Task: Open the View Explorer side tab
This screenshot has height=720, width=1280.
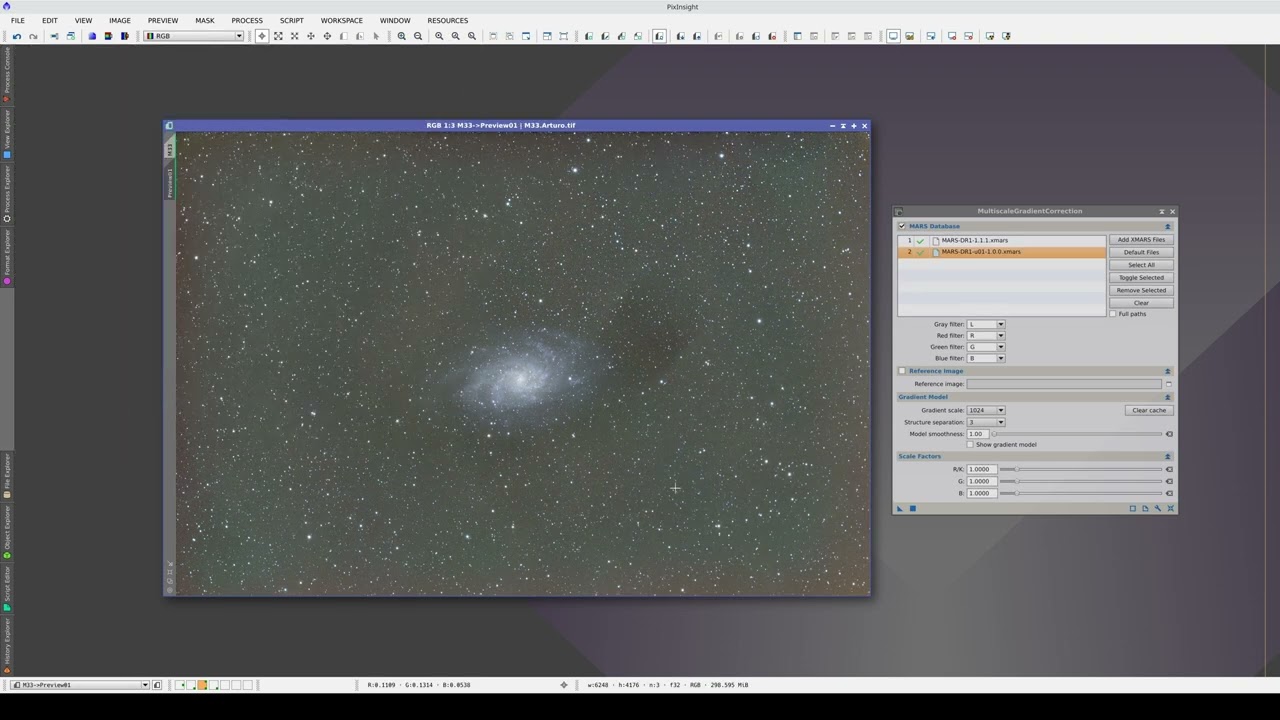Action: click(x=7, y=134)
